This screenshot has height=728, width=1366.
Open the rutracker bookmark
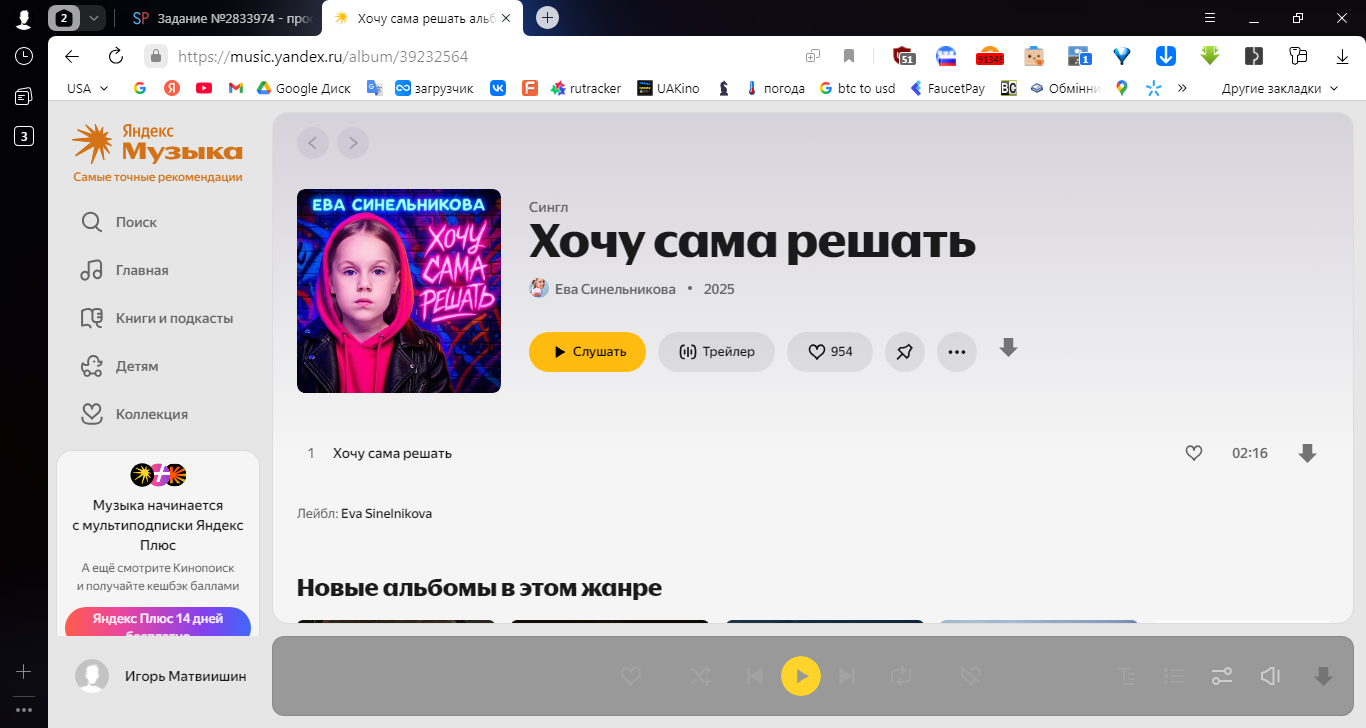pyautogui.click(x=585, y=88)
